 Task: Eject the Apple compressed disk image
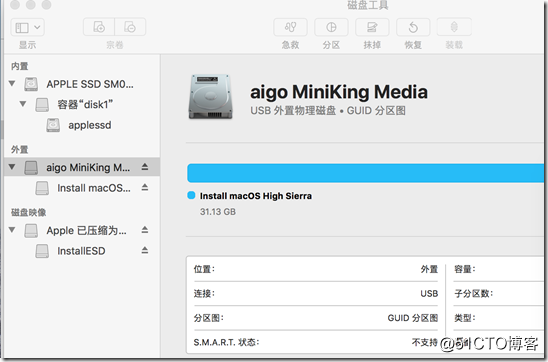point(145,230)
